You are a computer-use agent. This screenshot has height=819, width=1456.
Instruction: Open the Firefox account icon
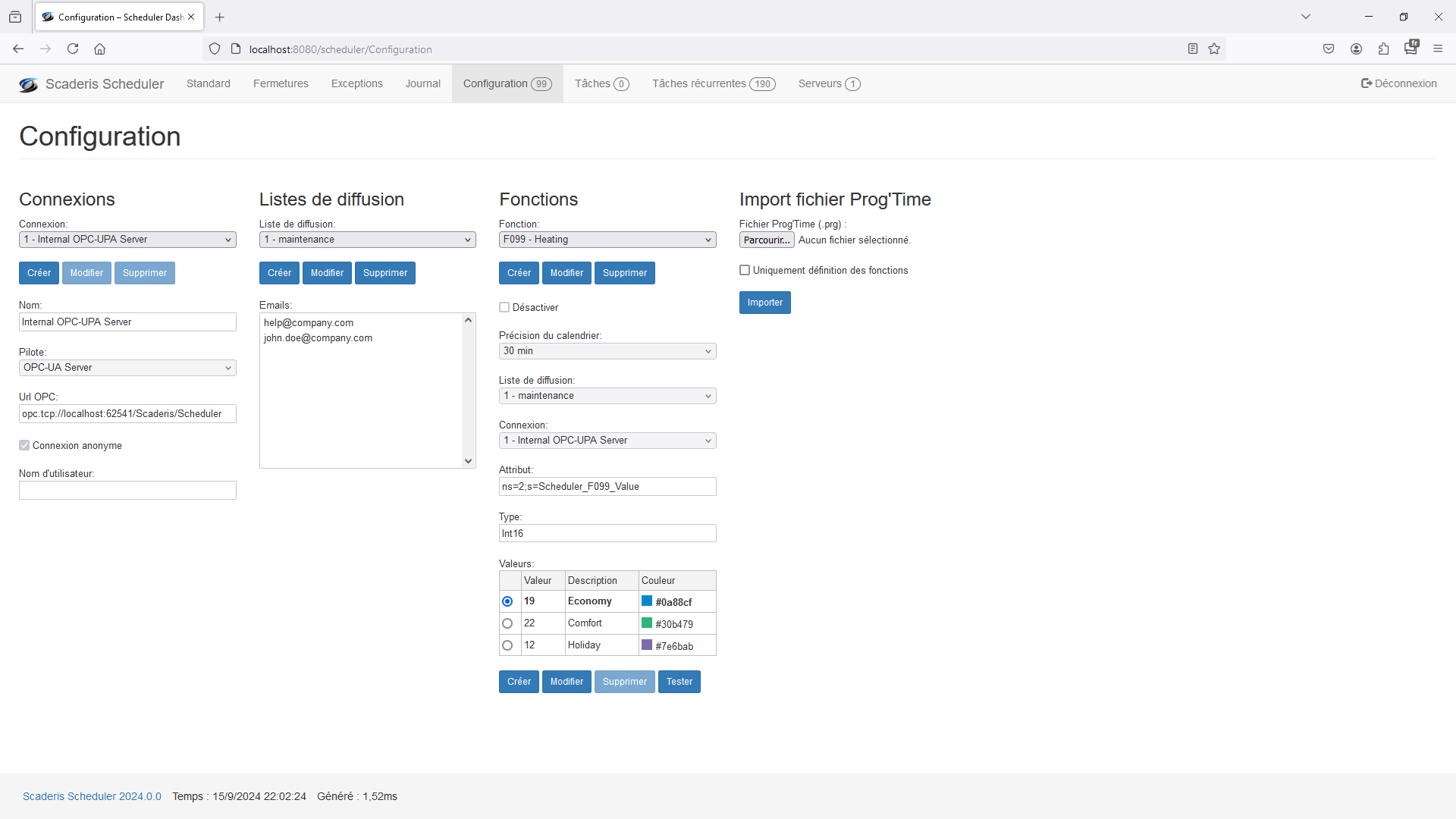coord(1356,49)
